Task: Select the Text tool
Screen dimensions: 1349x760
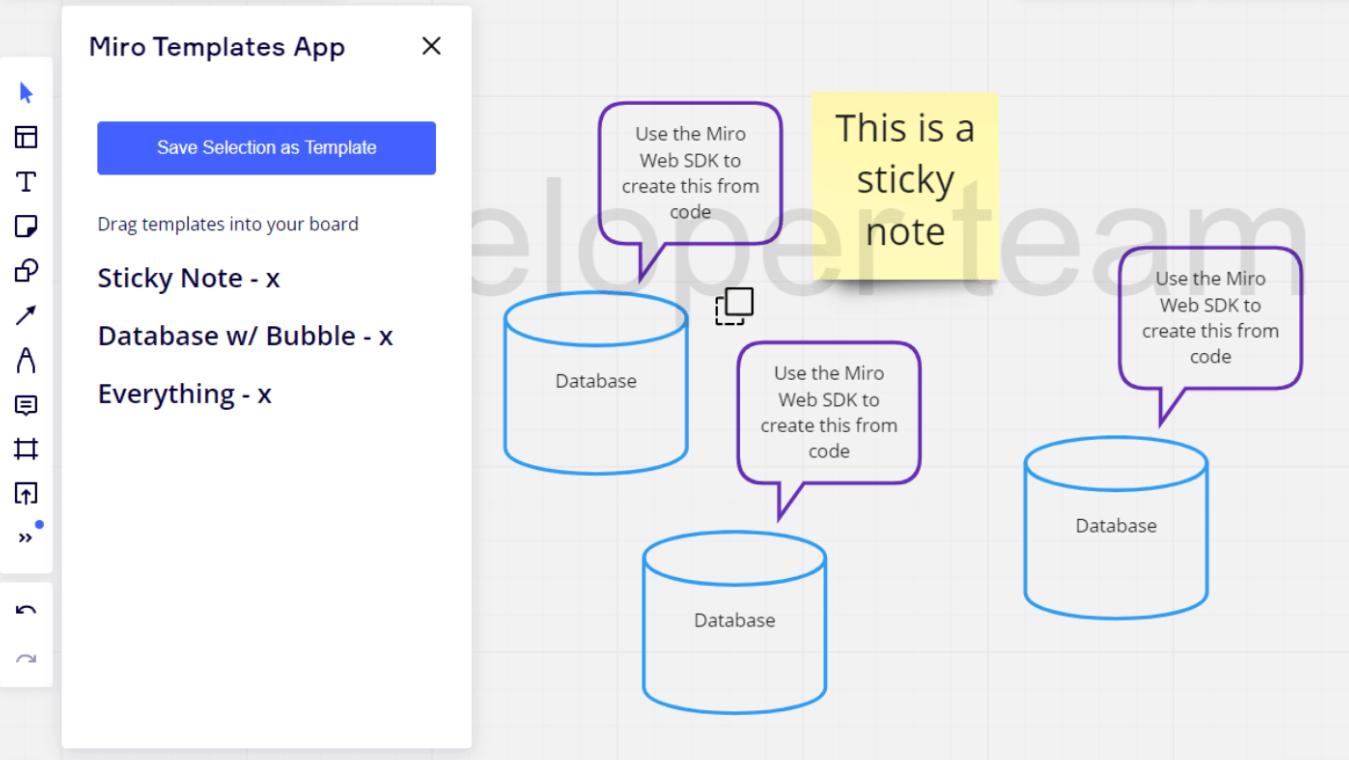Action: tap(25, 181)
